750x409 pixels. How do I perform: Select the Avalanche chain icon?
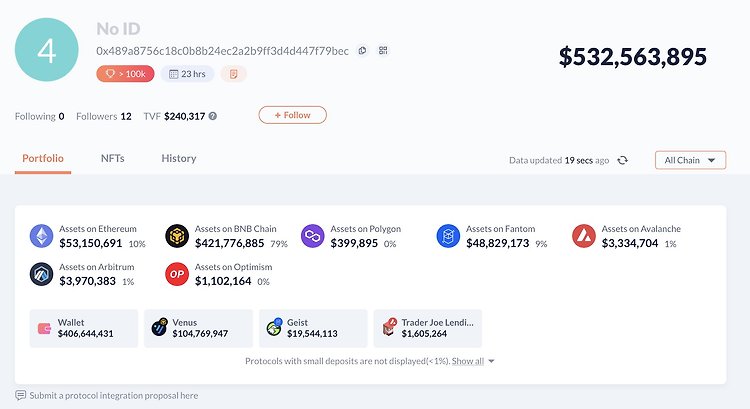click(x=584, y=236)
